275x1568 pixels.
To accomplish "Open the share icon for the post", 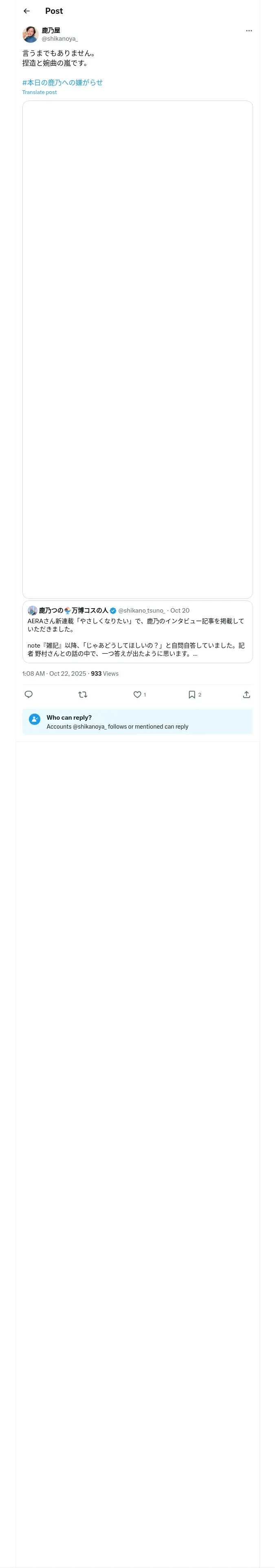I will point(246,694).
